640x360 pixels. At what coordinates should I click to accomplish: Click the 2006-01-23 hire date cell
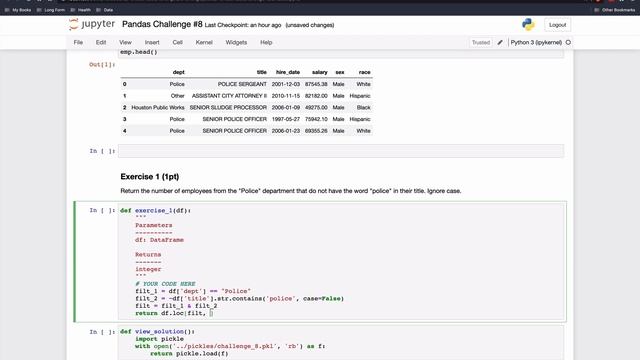click(x=286, y=131)
